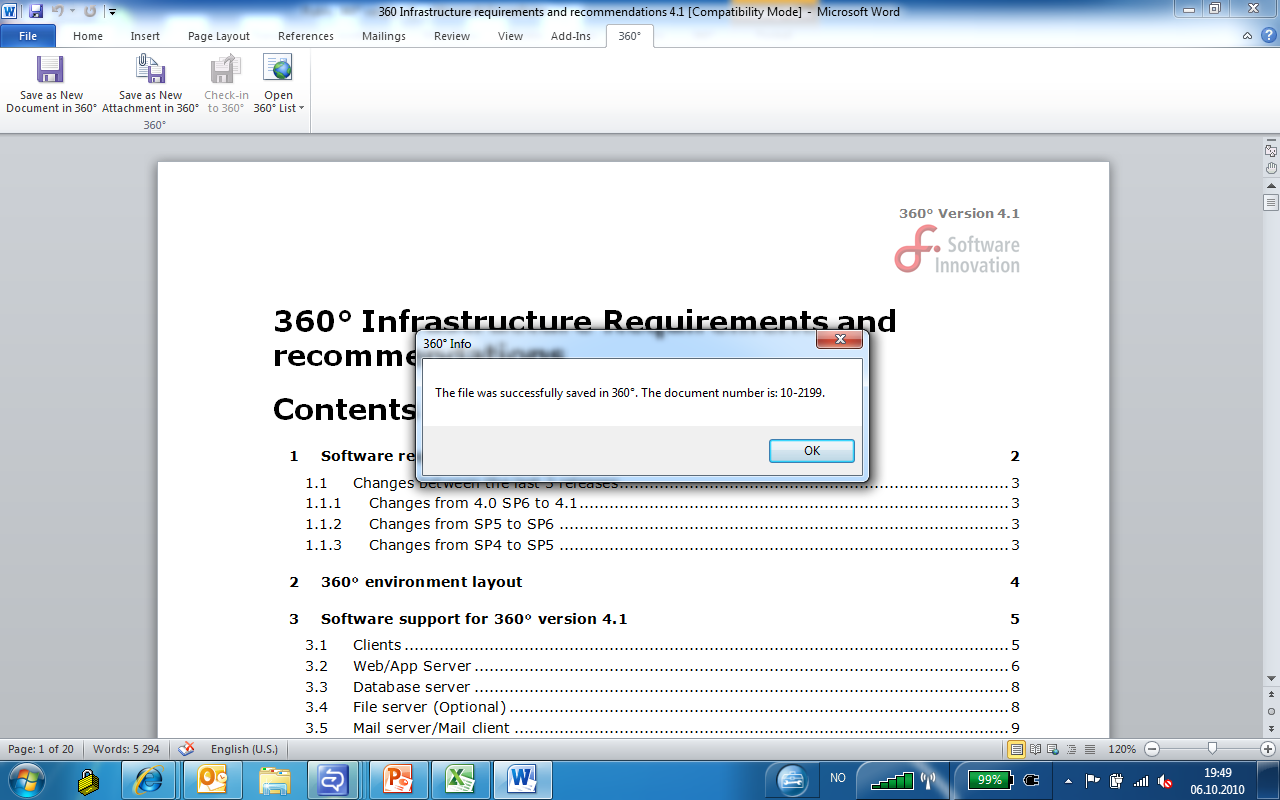Open Outlook from the taskbar

tap(214, 779)
